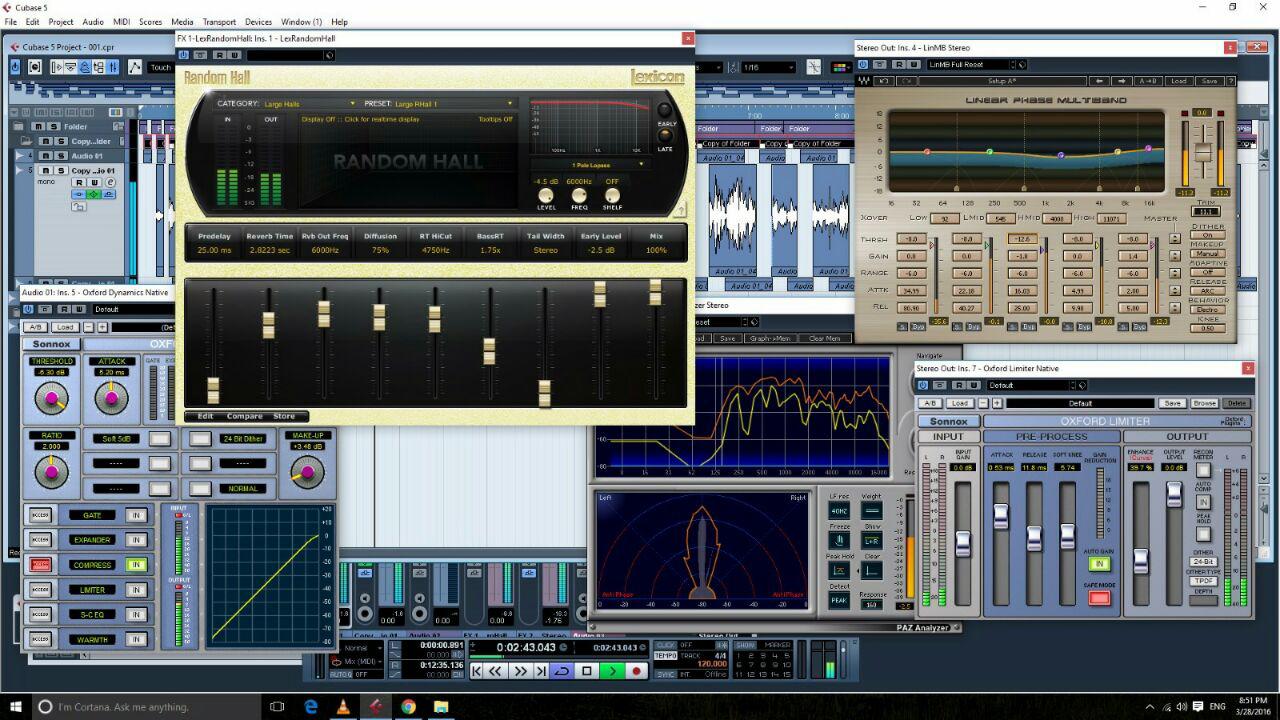This screenshot has width=1280, height=720.
Task: Toggle the Early reflections knob in Random Hall
Action: pyautogui.click(x=664, y=111)
